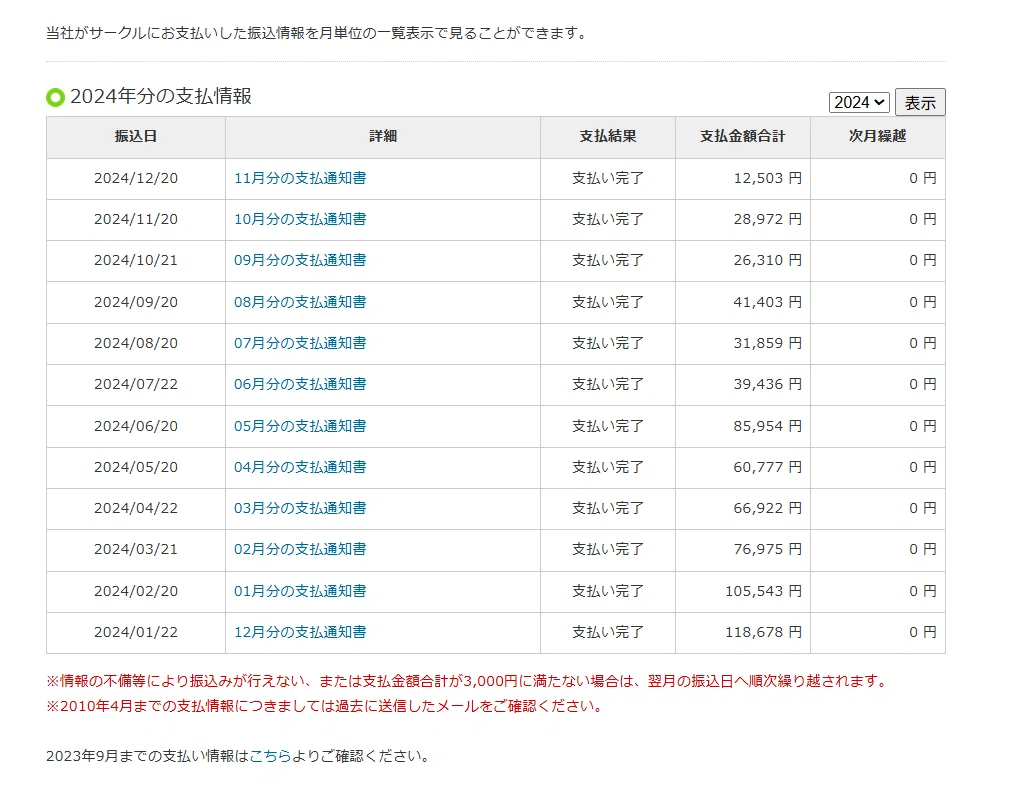The image size is (1012, 794).
Task: Click the 表示 button
Action: [920, 103]
